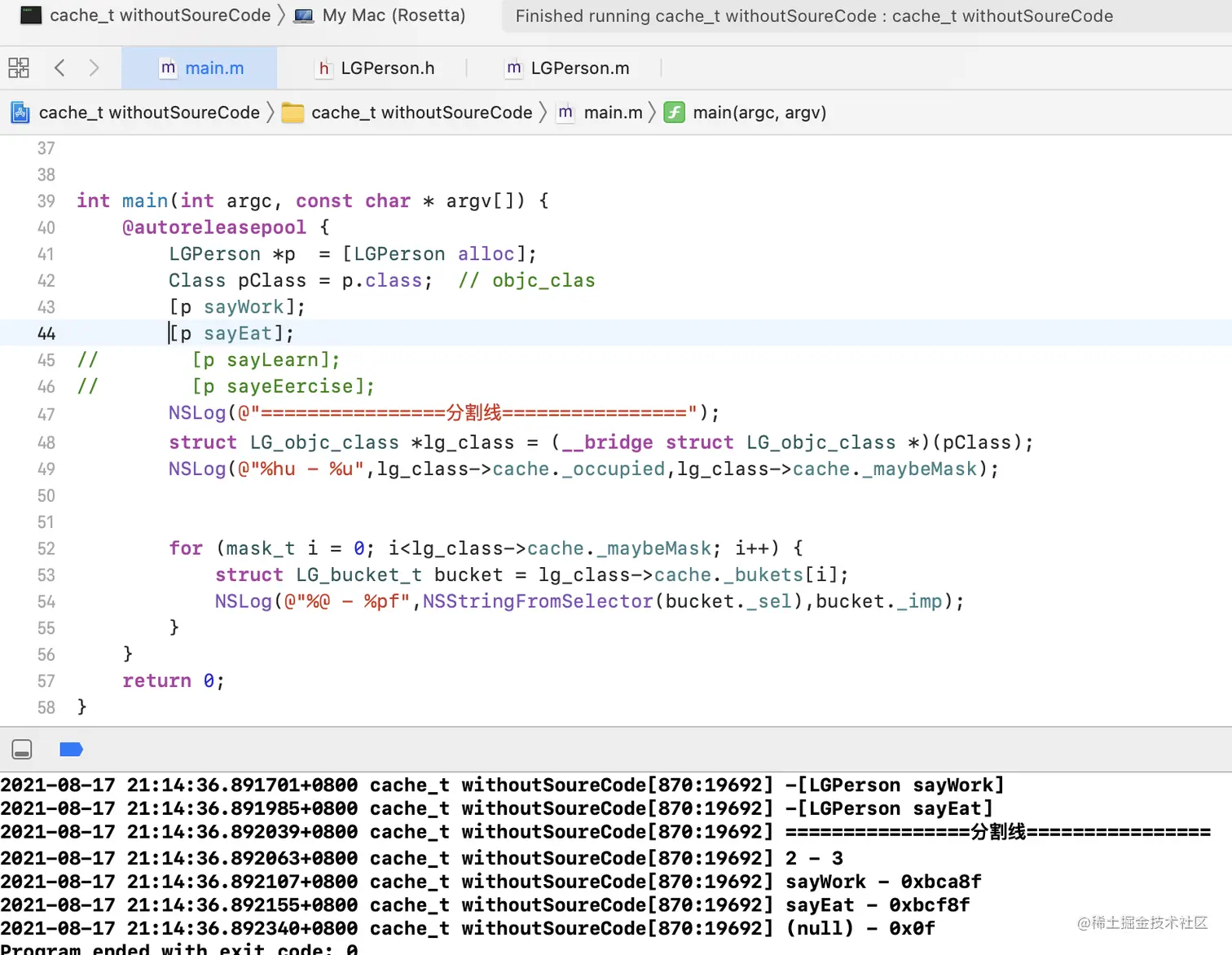The image size is (1232, 955).
Task: Go forward to next file in history
Action: point(94,68)
